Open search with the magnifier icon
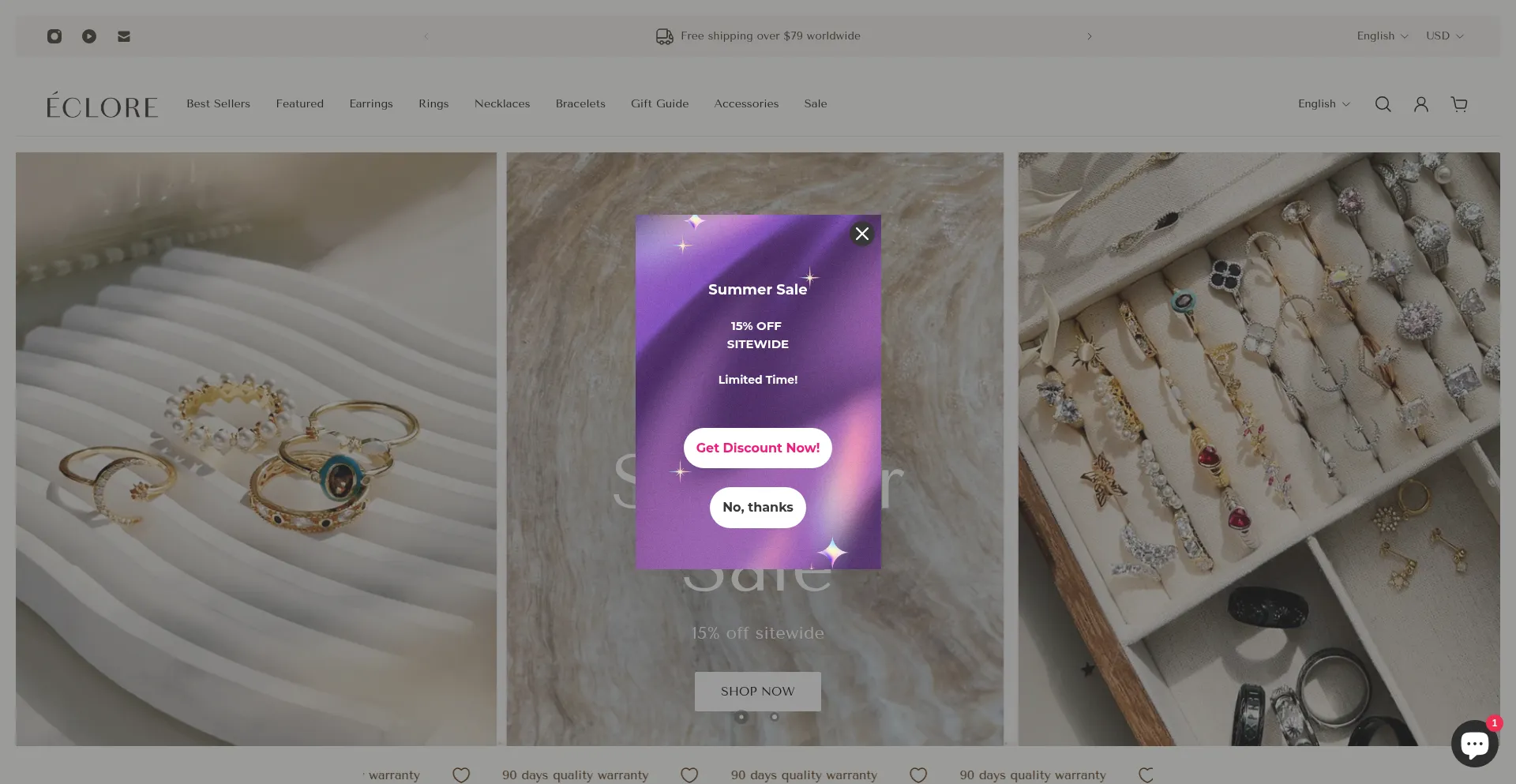The width and height of the screenshot is (1516, 784). (1383, 104)
